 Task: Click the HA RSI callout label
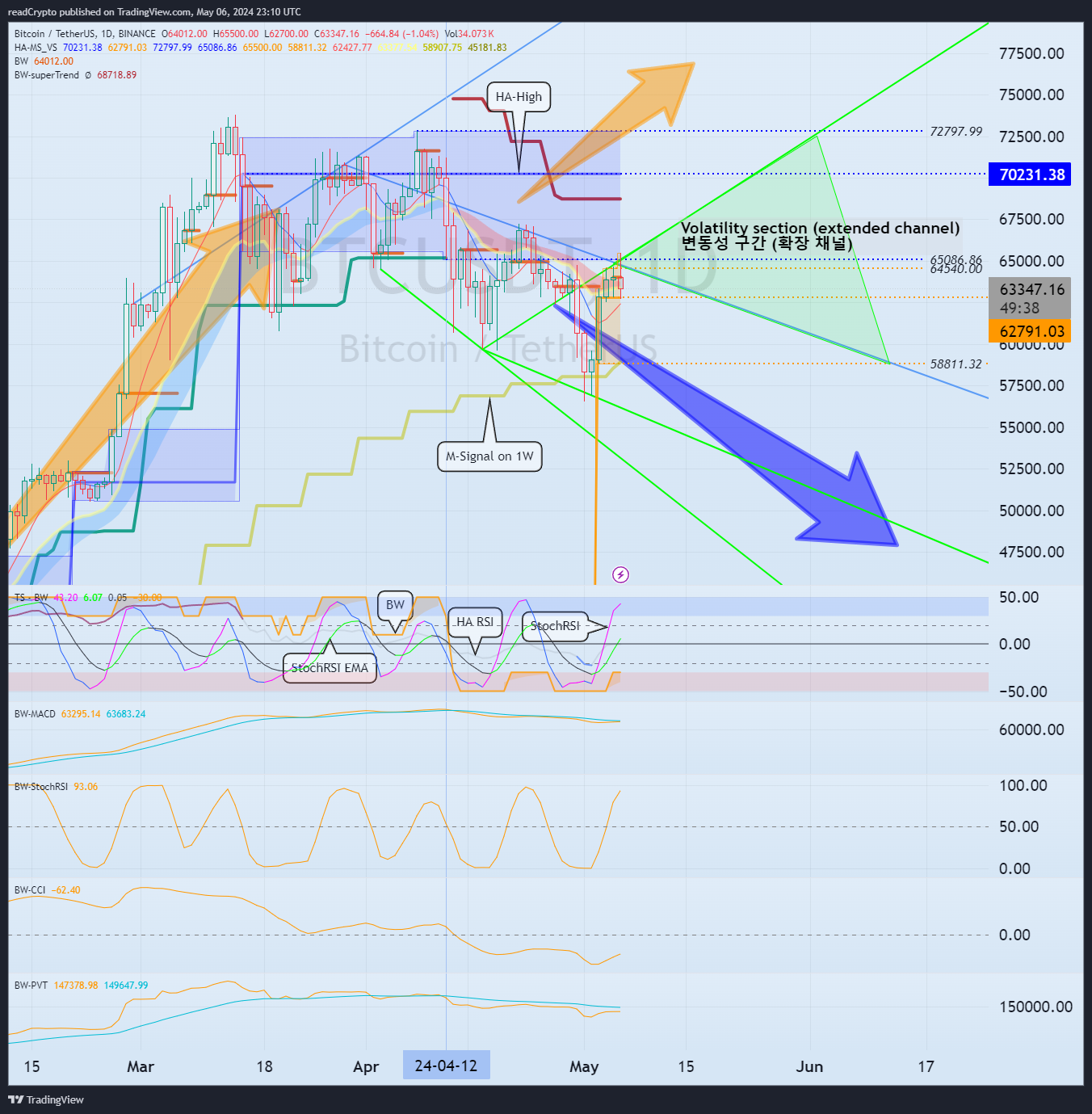tap(475, 622)
